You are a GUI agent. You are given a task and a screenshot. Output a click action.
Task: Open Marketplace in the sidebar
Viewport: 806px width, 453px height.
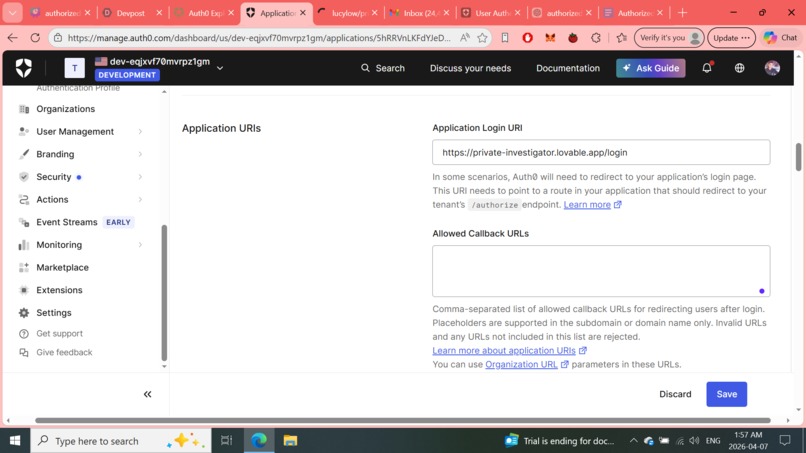pos(62,267)
